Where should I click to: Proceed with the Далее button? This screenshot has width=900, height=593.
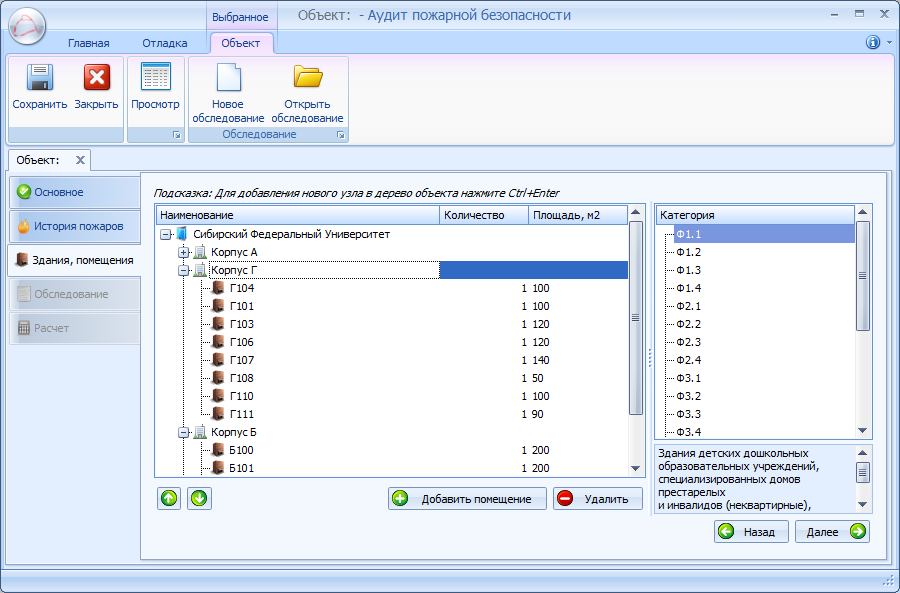[832, 532]
